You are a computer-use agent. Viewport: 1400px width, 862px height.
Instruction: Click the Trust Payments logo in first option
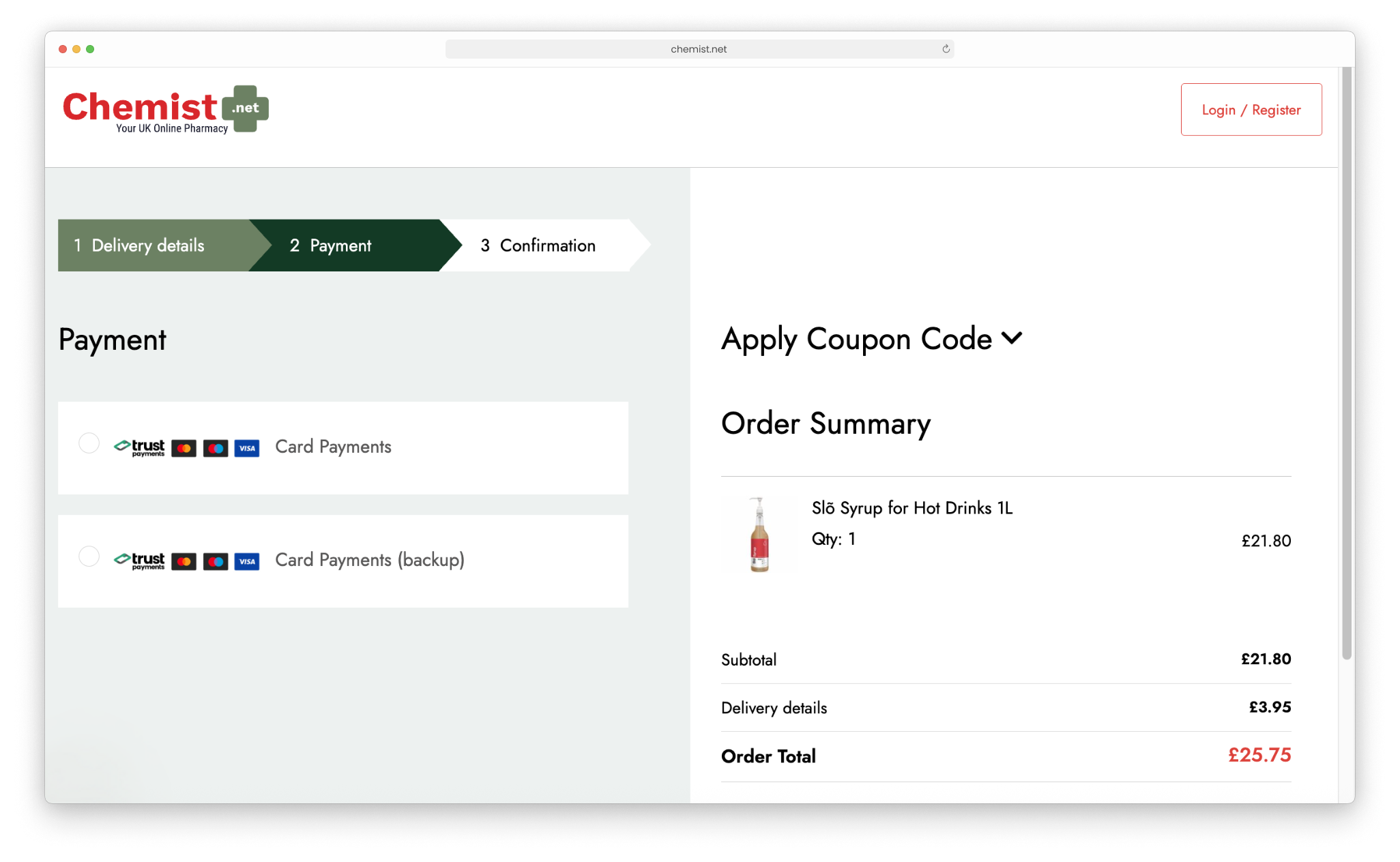tap(140, 447)
